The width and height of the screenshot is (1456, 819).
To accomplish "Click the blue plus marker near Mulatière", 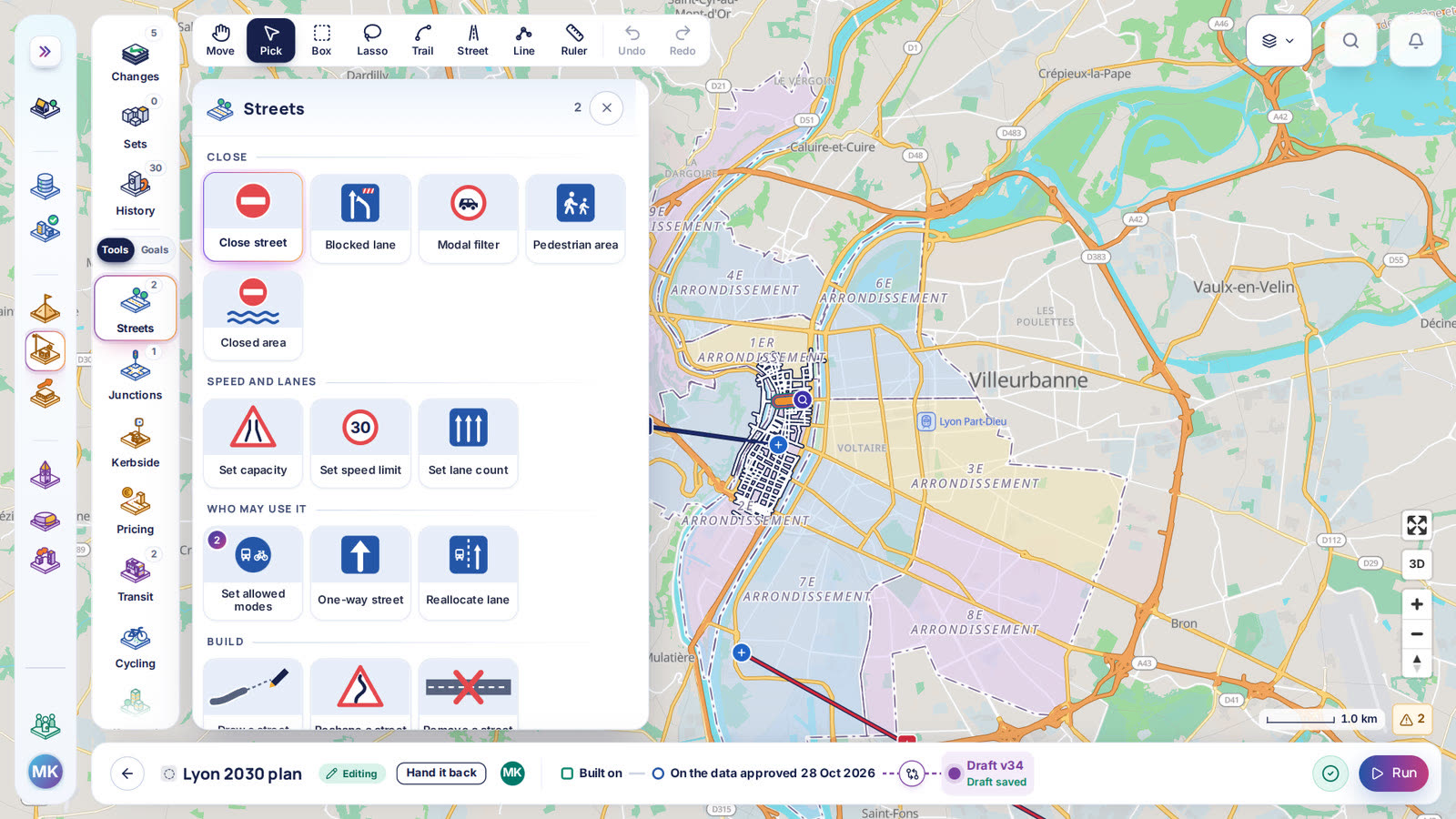I will point(742,652).
